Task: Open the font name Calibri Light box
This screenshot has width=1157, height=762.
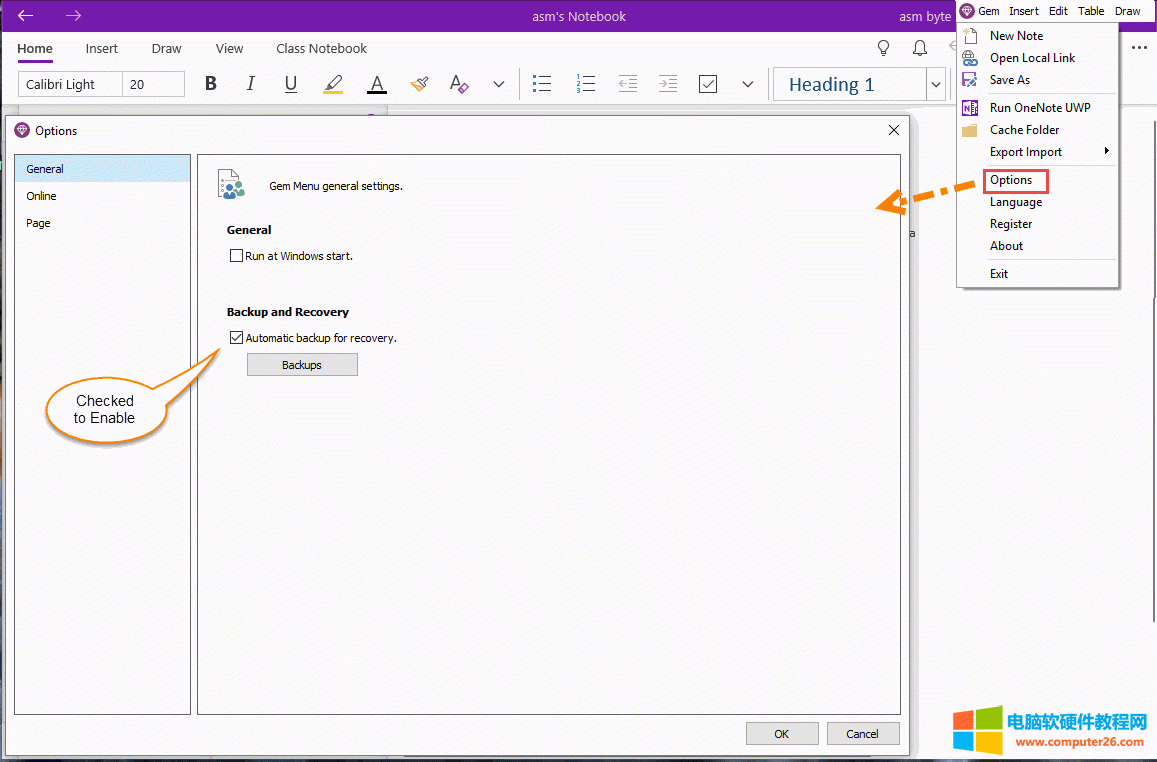Action: pyautogui.click(x=70, y=84)
